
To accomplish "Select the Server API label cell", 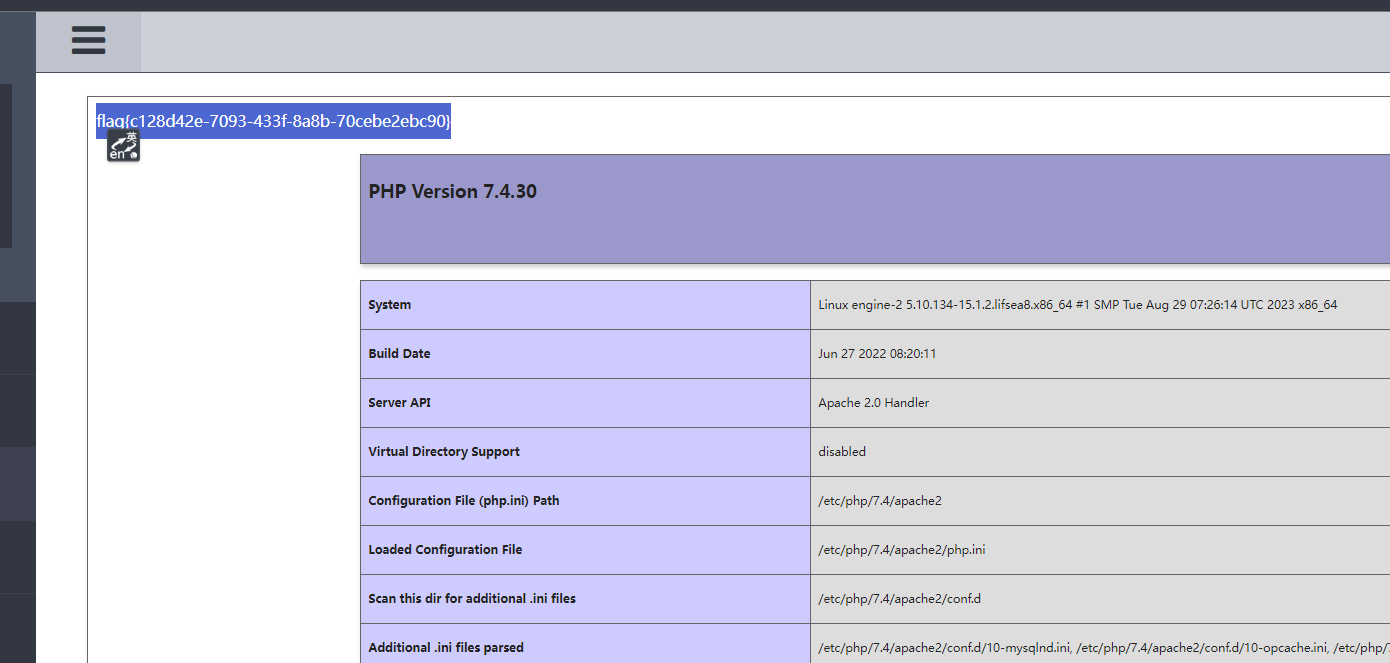I will coord(400,403).
